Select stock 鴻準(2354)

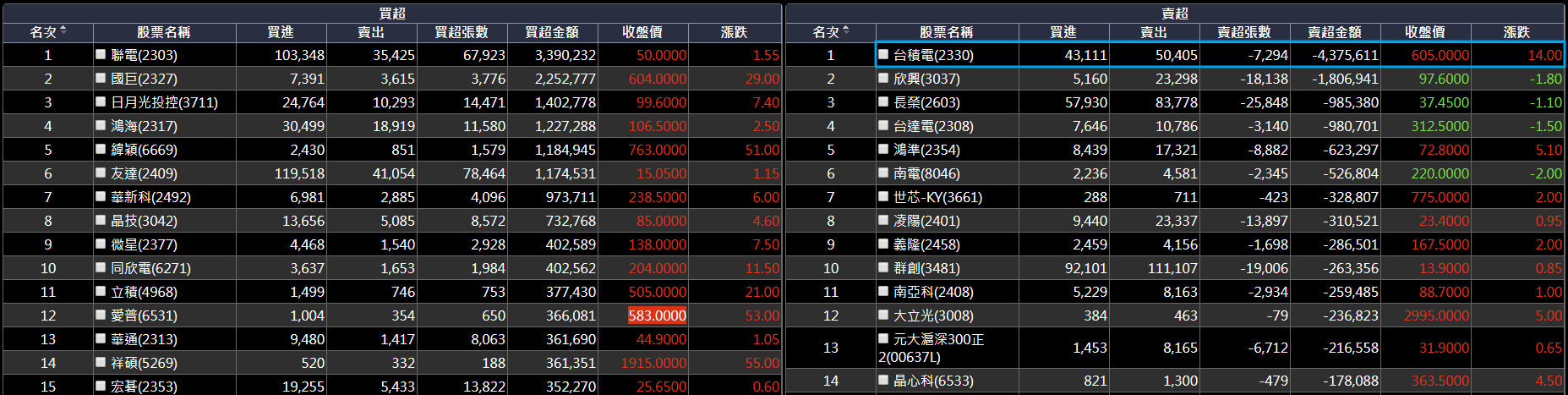927,150
